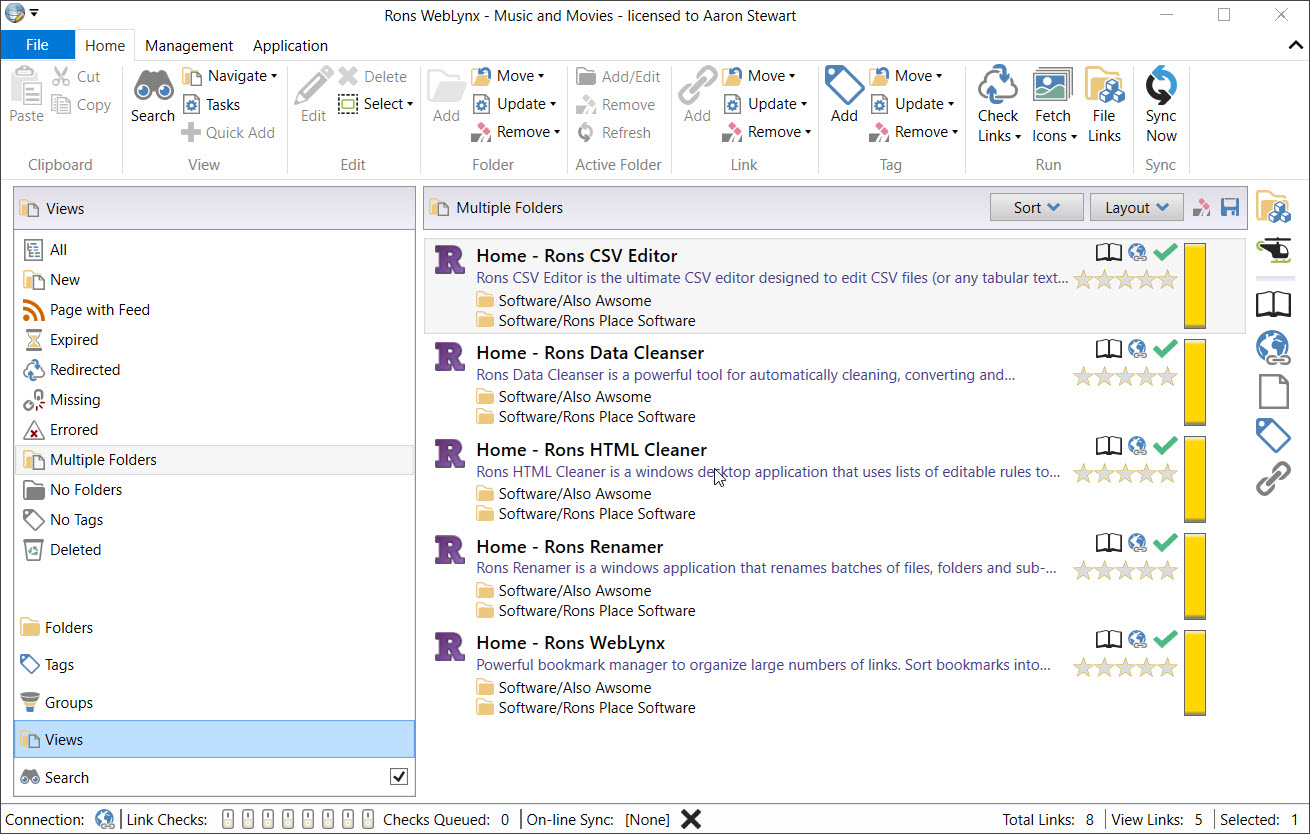Select the No Tags view

214,520
